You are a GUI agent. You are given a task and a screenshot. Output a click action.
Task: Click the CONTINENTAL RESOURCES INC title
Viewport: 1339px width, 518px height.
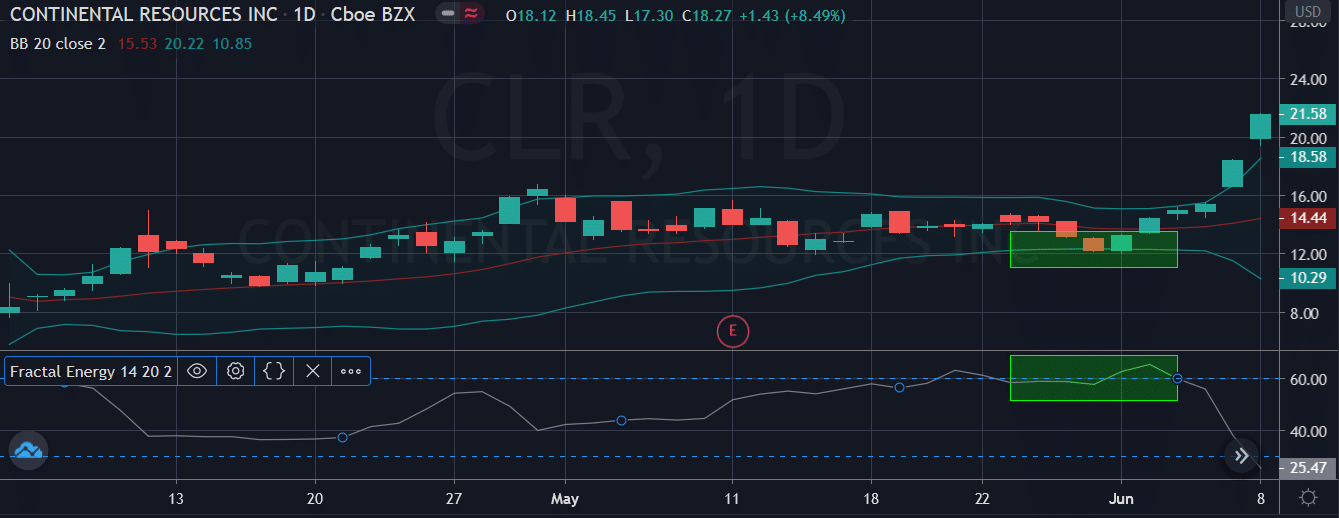(x=143, y=16)
